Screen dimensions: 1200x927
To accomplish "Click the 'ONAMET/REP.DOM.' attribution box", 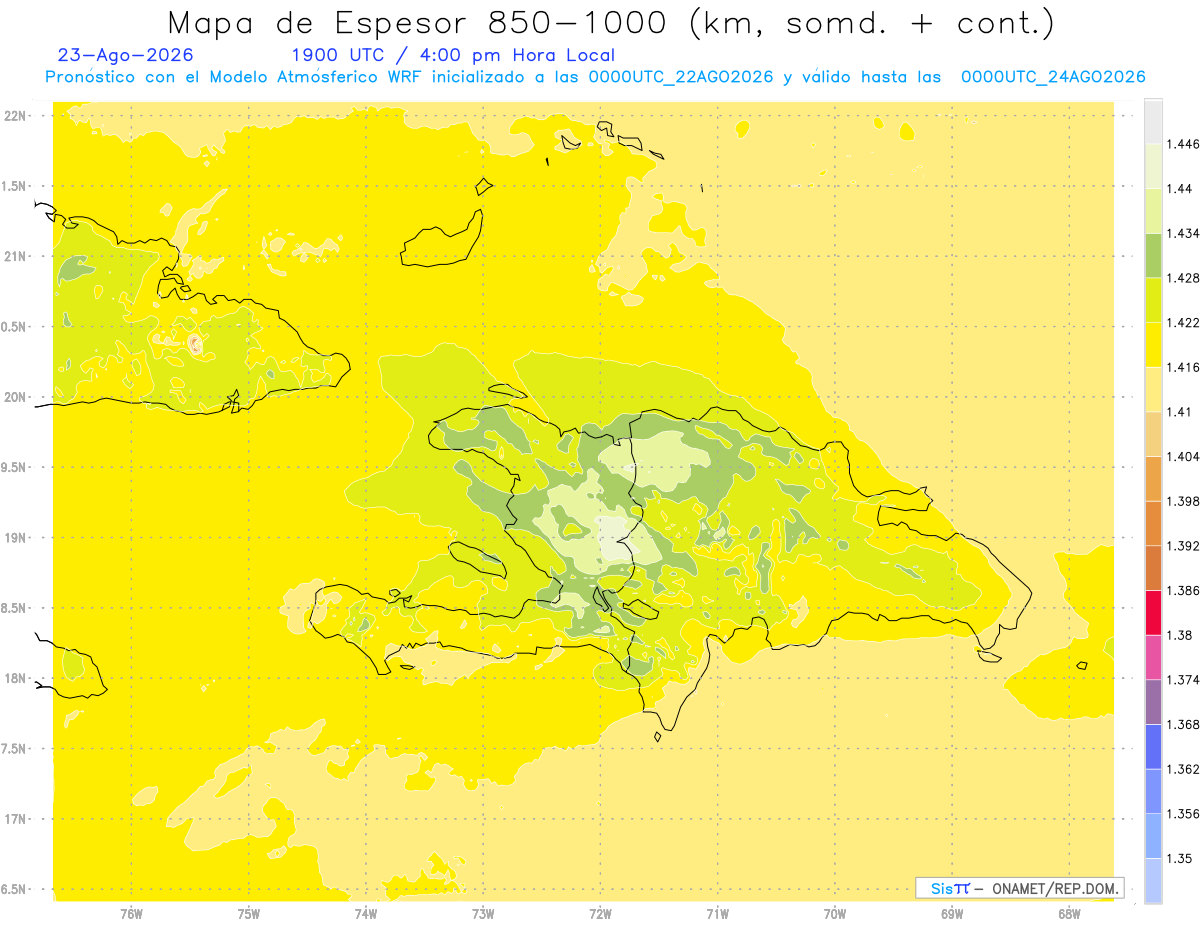I will click(x=1020, y=888).
